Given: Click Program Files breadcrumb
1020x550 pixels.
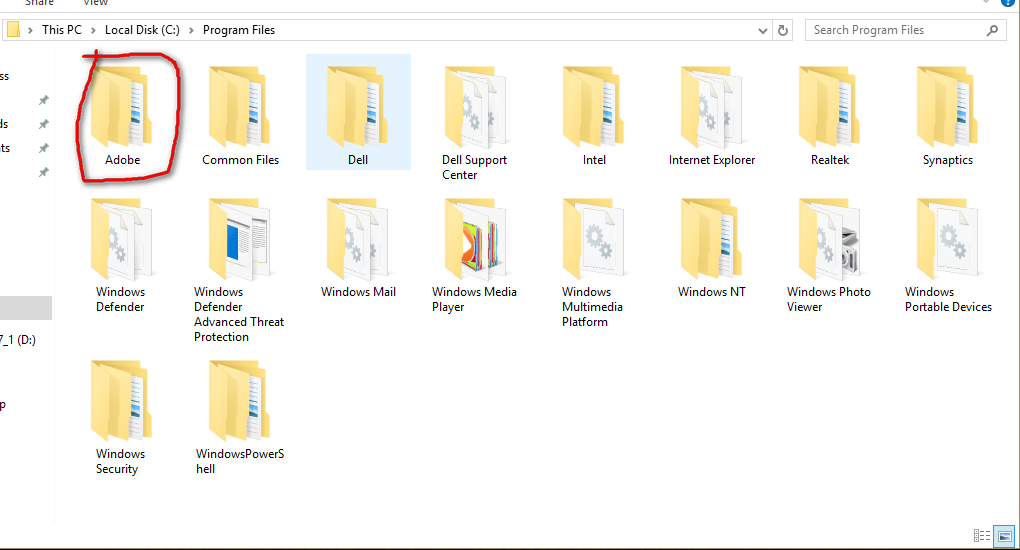Looking at the screenshot, I should tap(239, 30).
